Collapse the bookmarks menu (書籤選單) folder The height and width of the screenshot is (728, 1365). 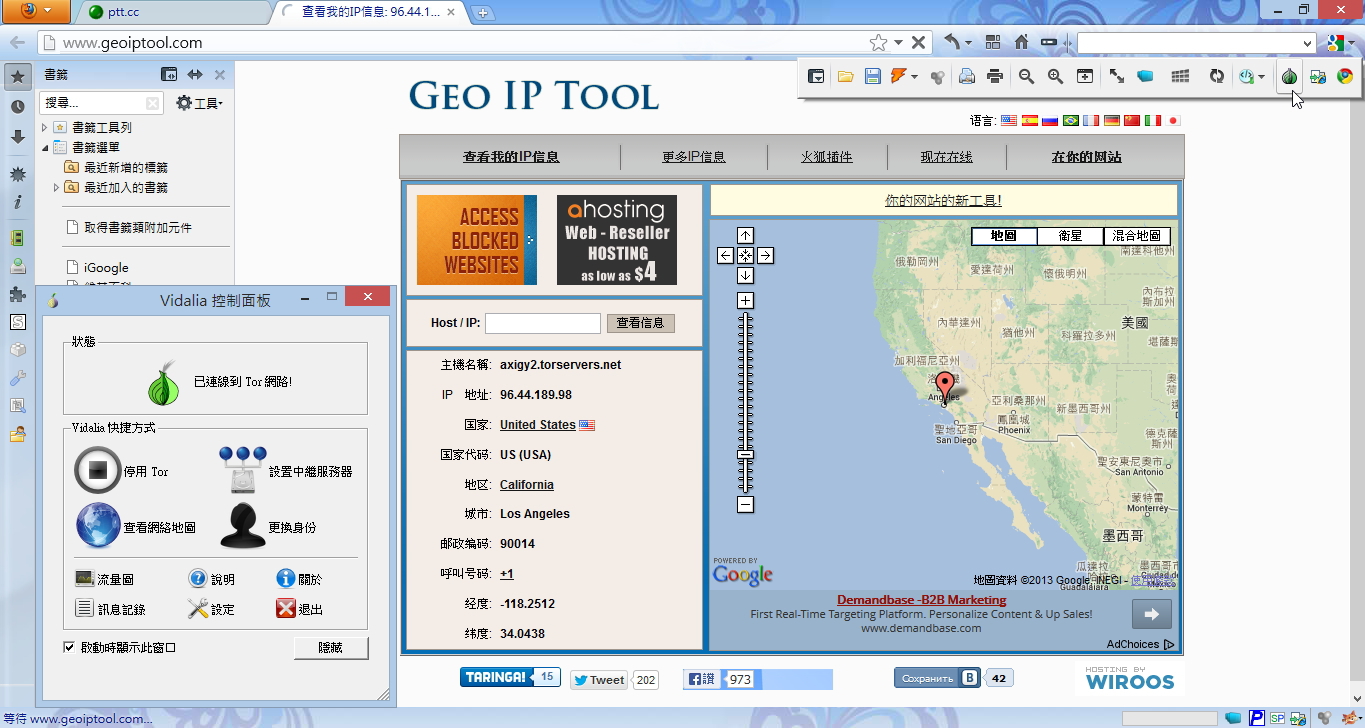tap(45, 147)
